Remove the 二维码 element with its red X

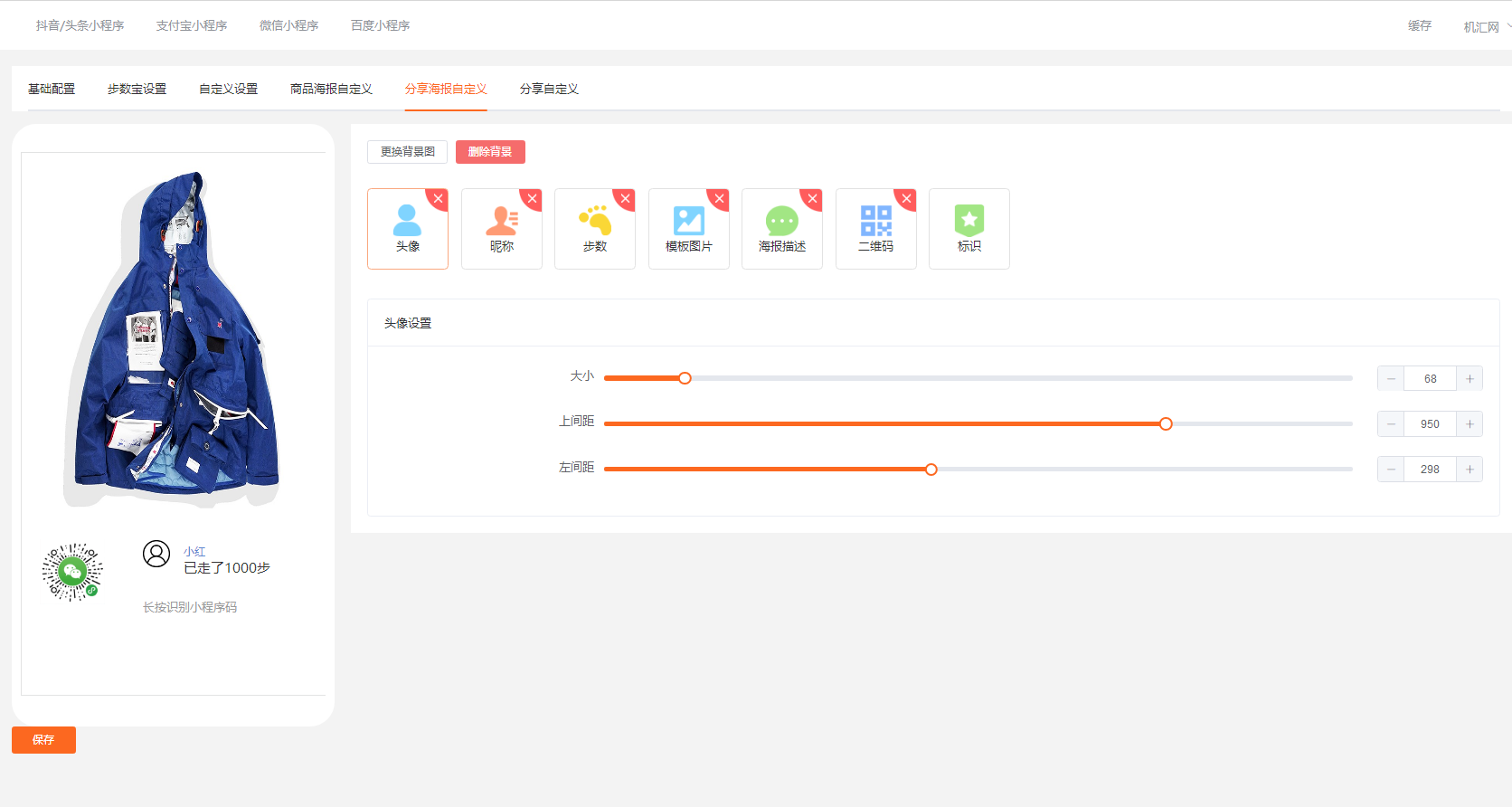pos(907,198)
